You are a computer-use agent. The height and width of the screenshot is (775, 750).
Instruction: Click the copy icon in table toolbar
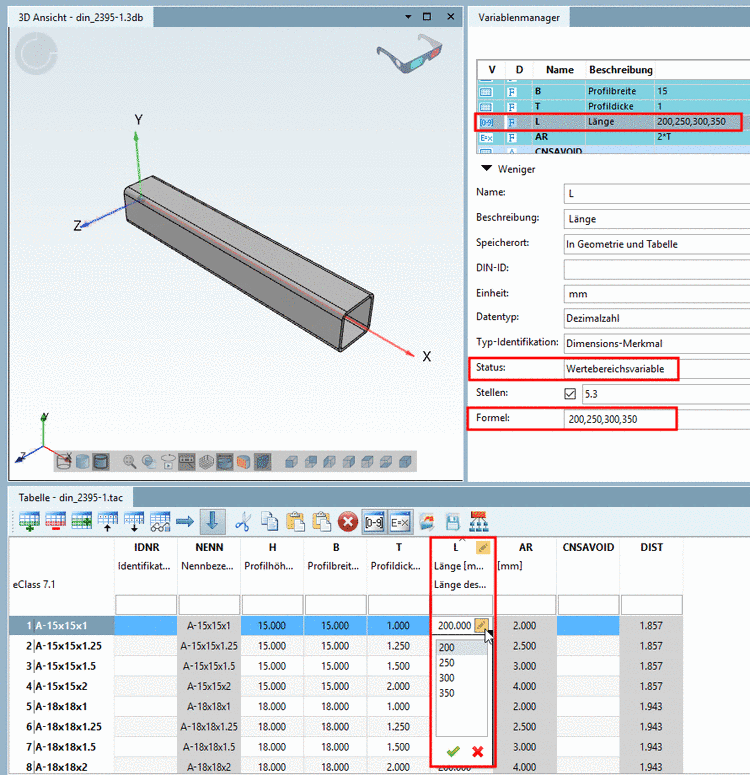(269, 522)
